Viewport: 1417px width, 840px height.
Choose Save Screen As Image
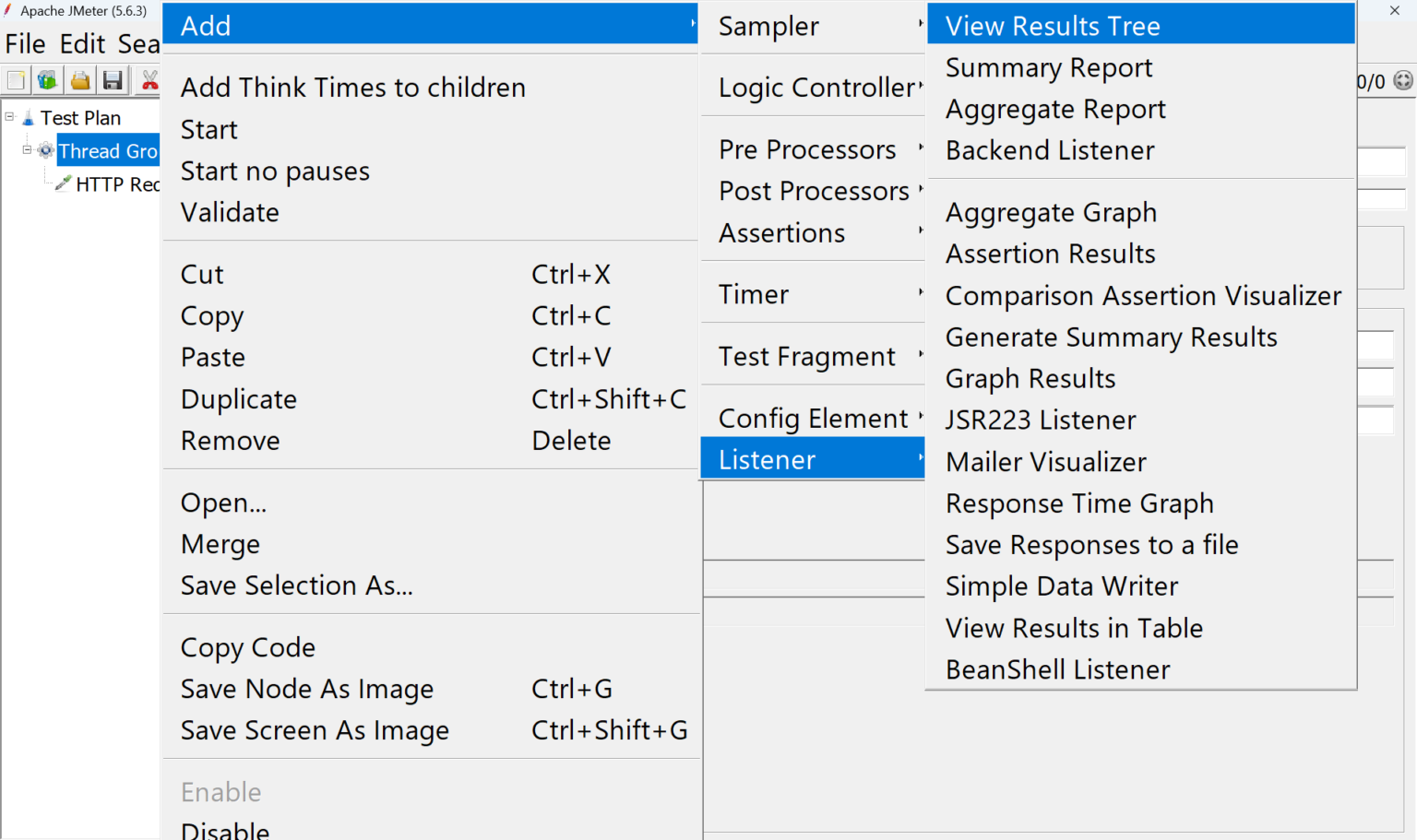(315, 729)
